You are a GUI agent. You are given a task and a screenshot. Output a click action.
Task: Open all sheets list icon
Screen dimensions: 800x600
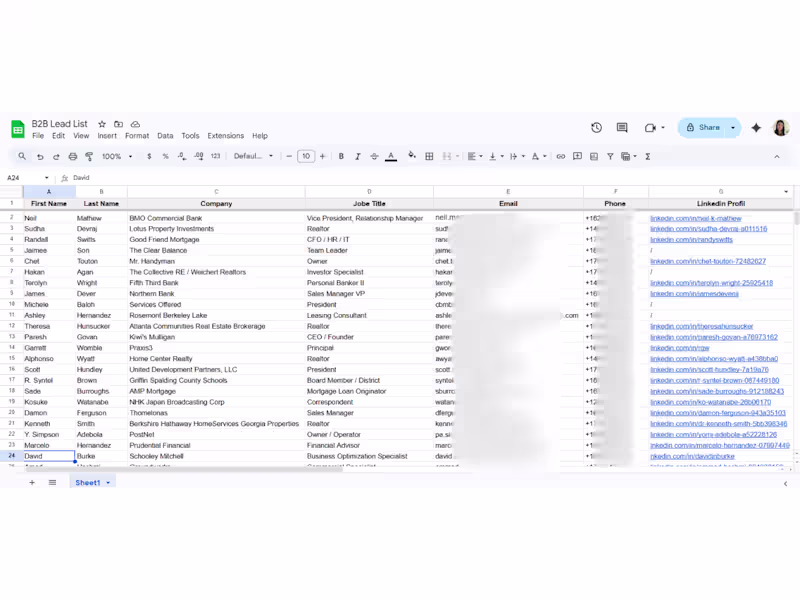pyautogui.click(x=53, y=483)
